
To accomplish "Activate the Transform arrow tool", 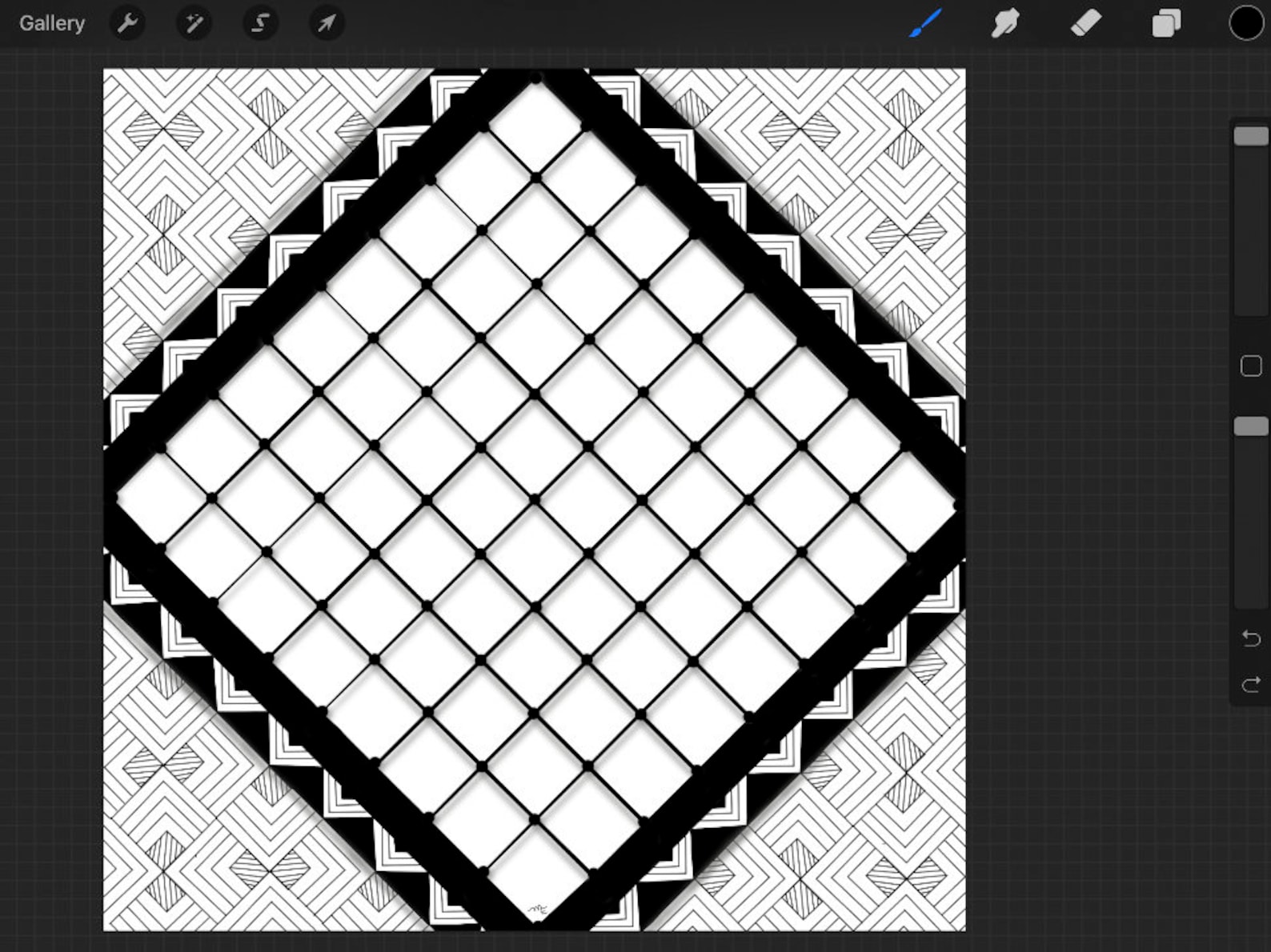I will [327, 23].
